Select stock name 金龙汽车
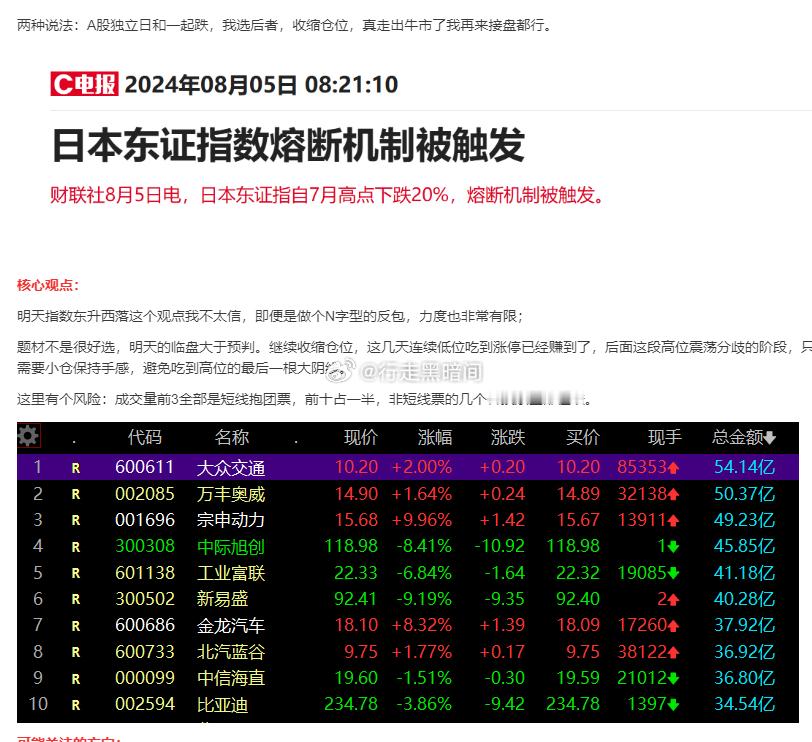Viewport: 812px width, 742px height. [231, 626]
